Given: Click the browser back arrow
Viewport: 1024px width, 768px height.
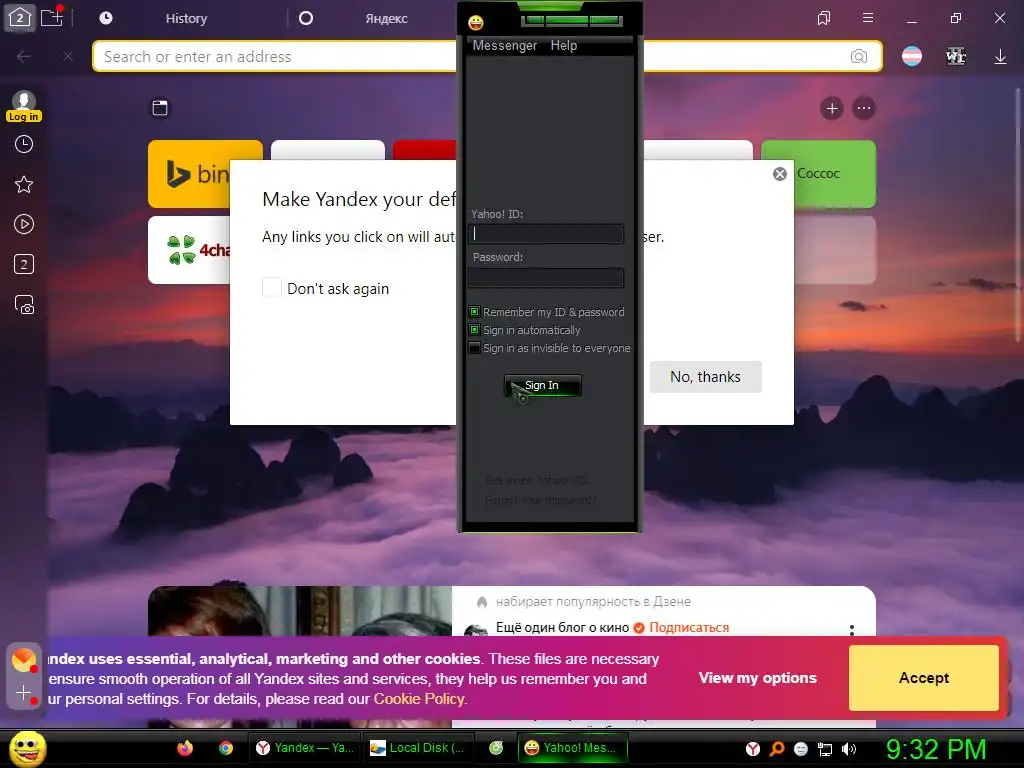Looking at the screenshot, I should coord(24,57).
